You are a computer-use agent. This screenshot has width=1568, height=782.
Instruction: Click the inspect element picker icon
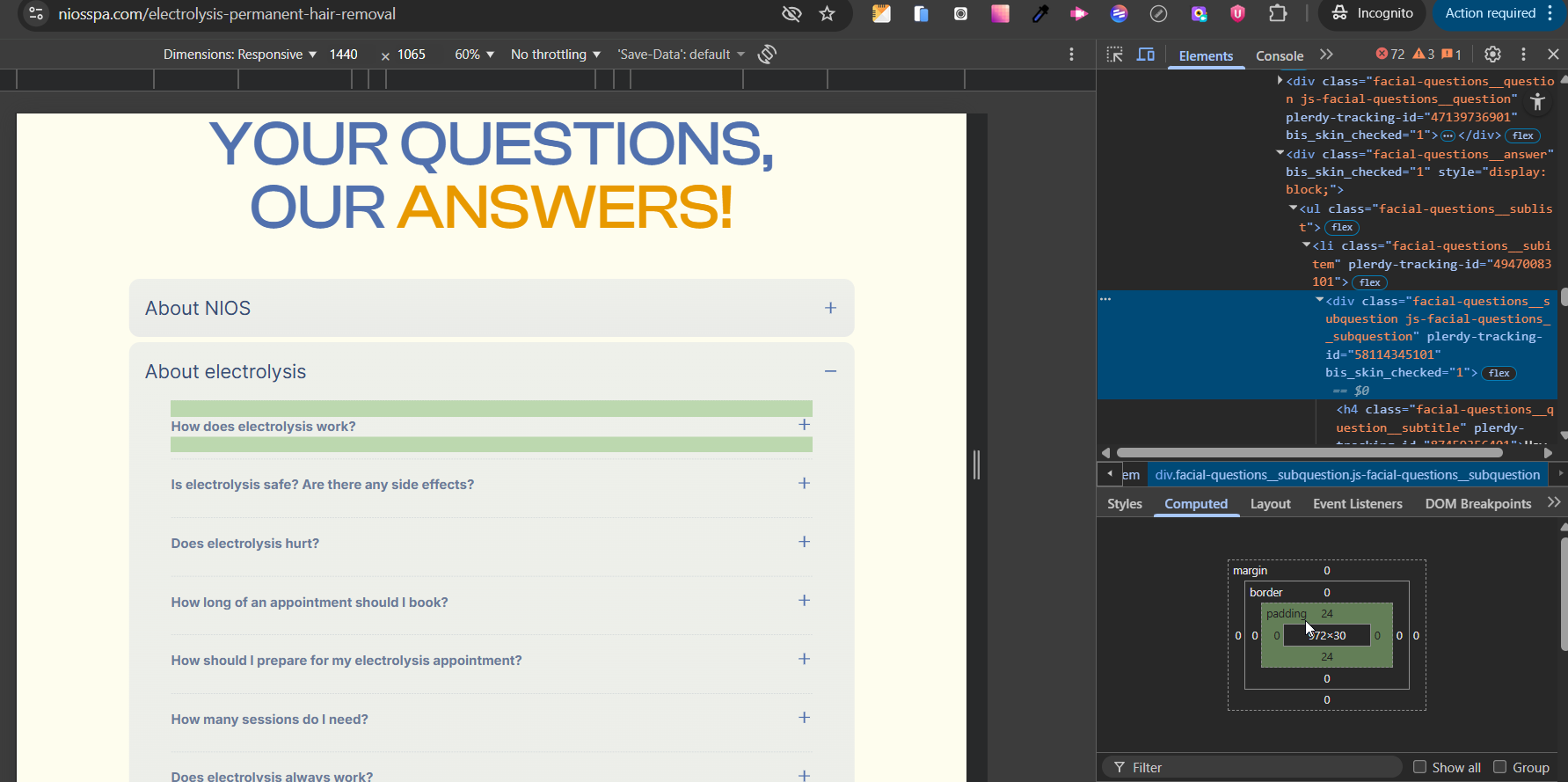pos(1114,55)
